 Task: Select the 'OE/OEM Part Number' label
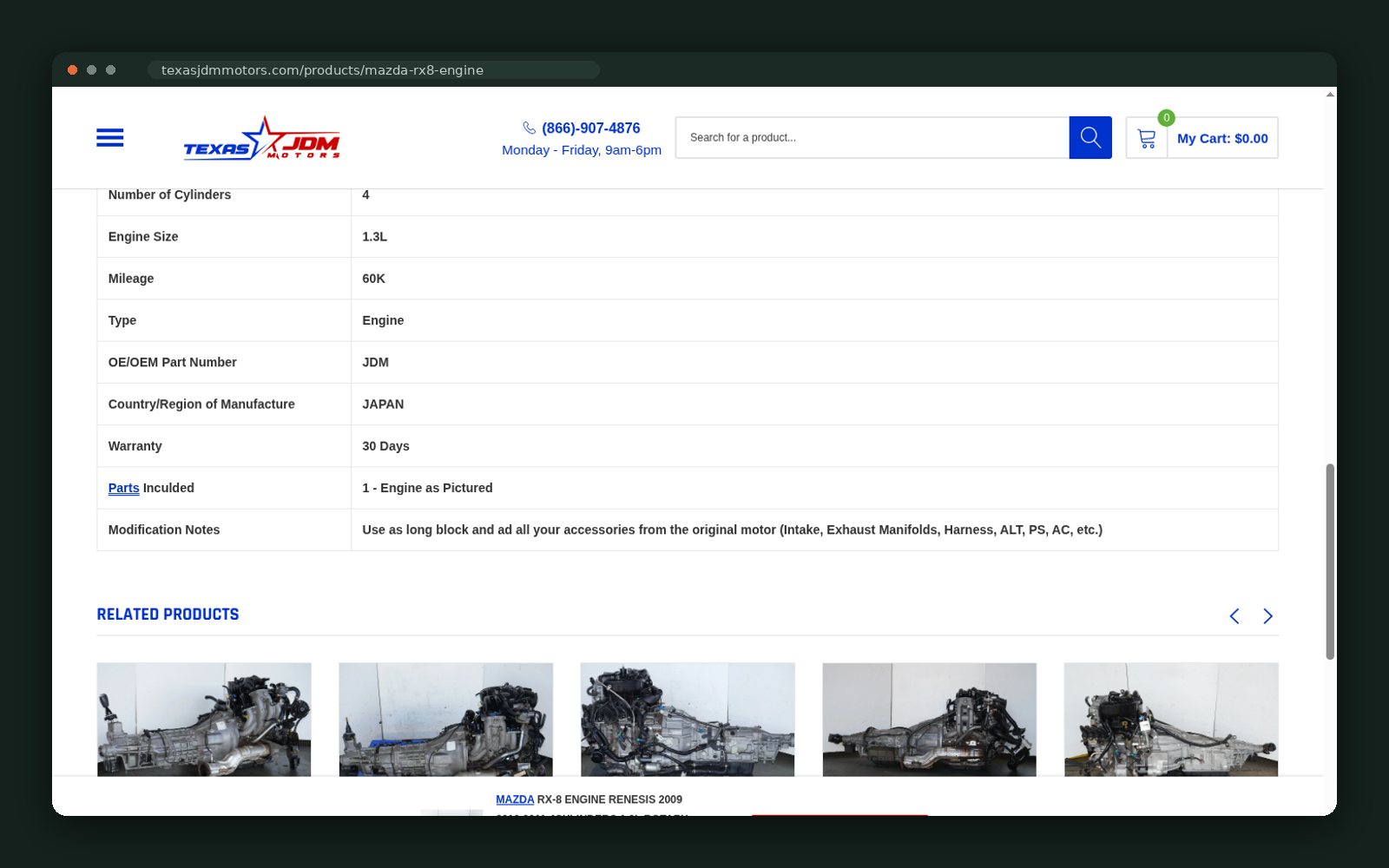[172, 362]
